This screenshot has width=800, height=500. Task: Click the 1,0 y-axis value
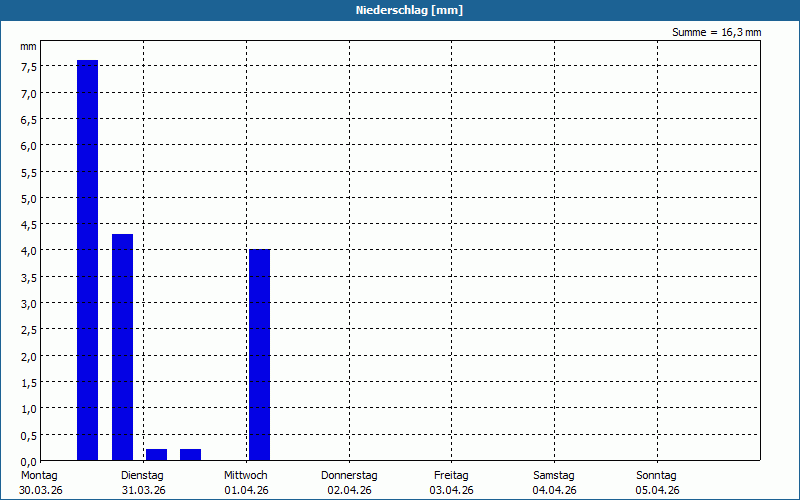click(x=29, y=409)
